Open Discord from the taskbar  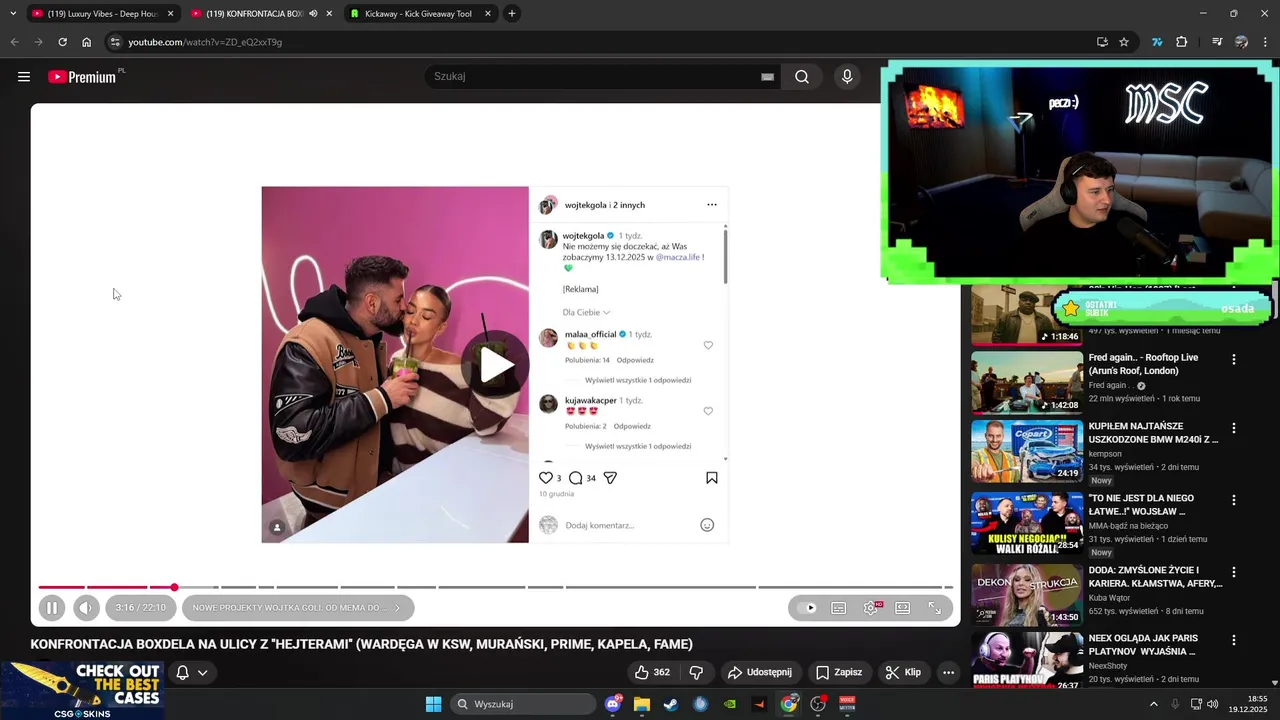click(613, 704)
